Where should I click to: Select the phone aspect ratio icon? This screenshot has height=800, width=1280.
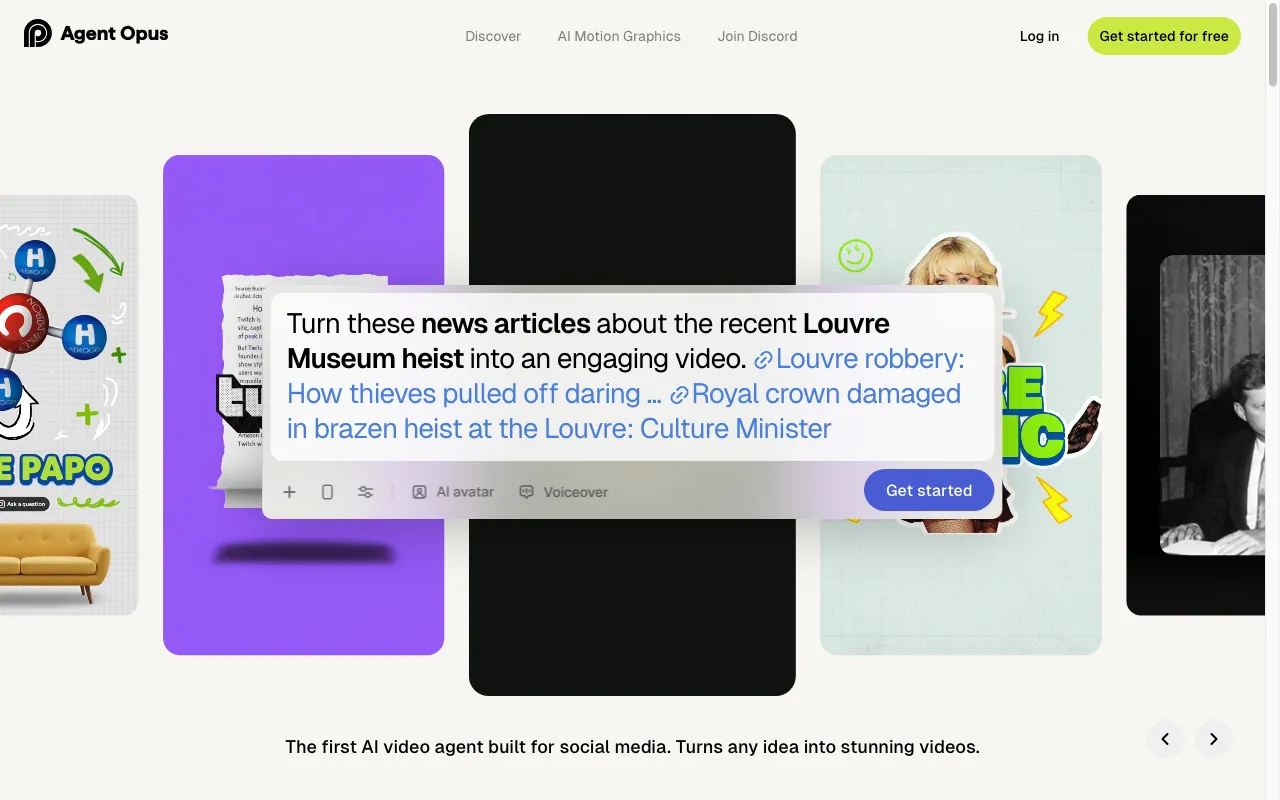[x=327, y=492]
